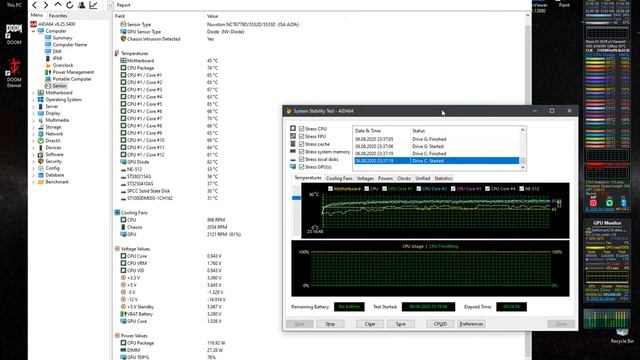The width and height of the screenshot is (640, 360).
Task: Click the Refresh icon in AIDA64 toolbar
Action: [x=69, y=5]
